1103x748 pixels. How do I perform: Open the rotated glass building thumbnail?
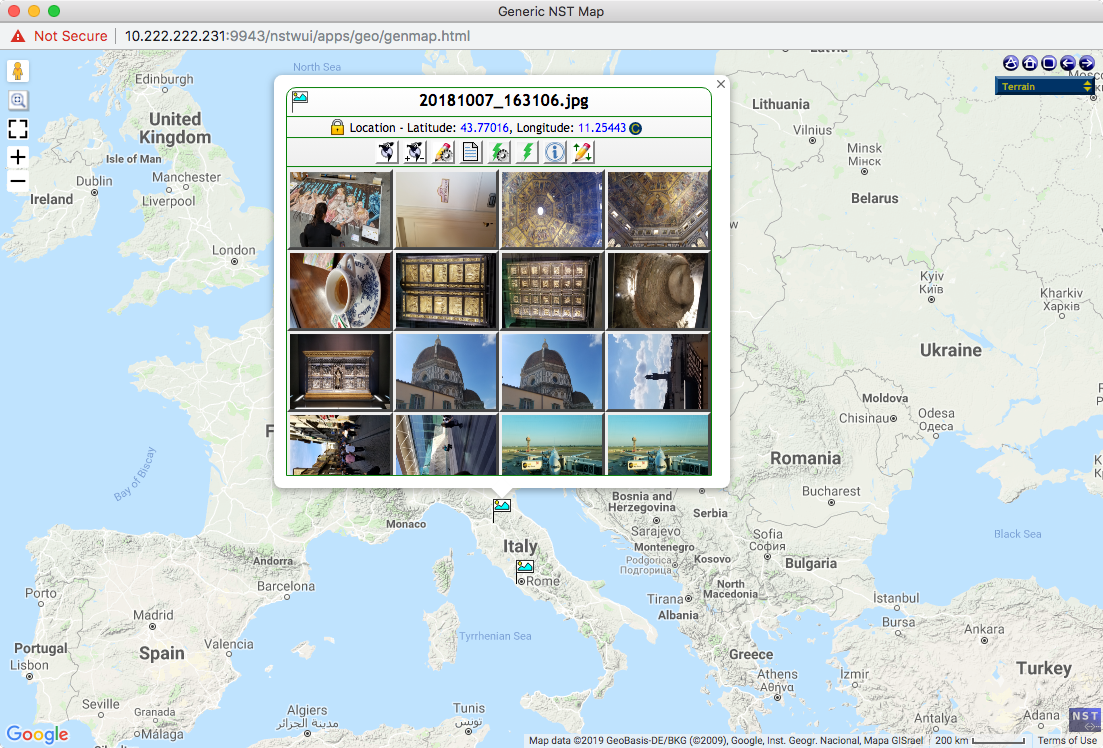coord(446,445)
